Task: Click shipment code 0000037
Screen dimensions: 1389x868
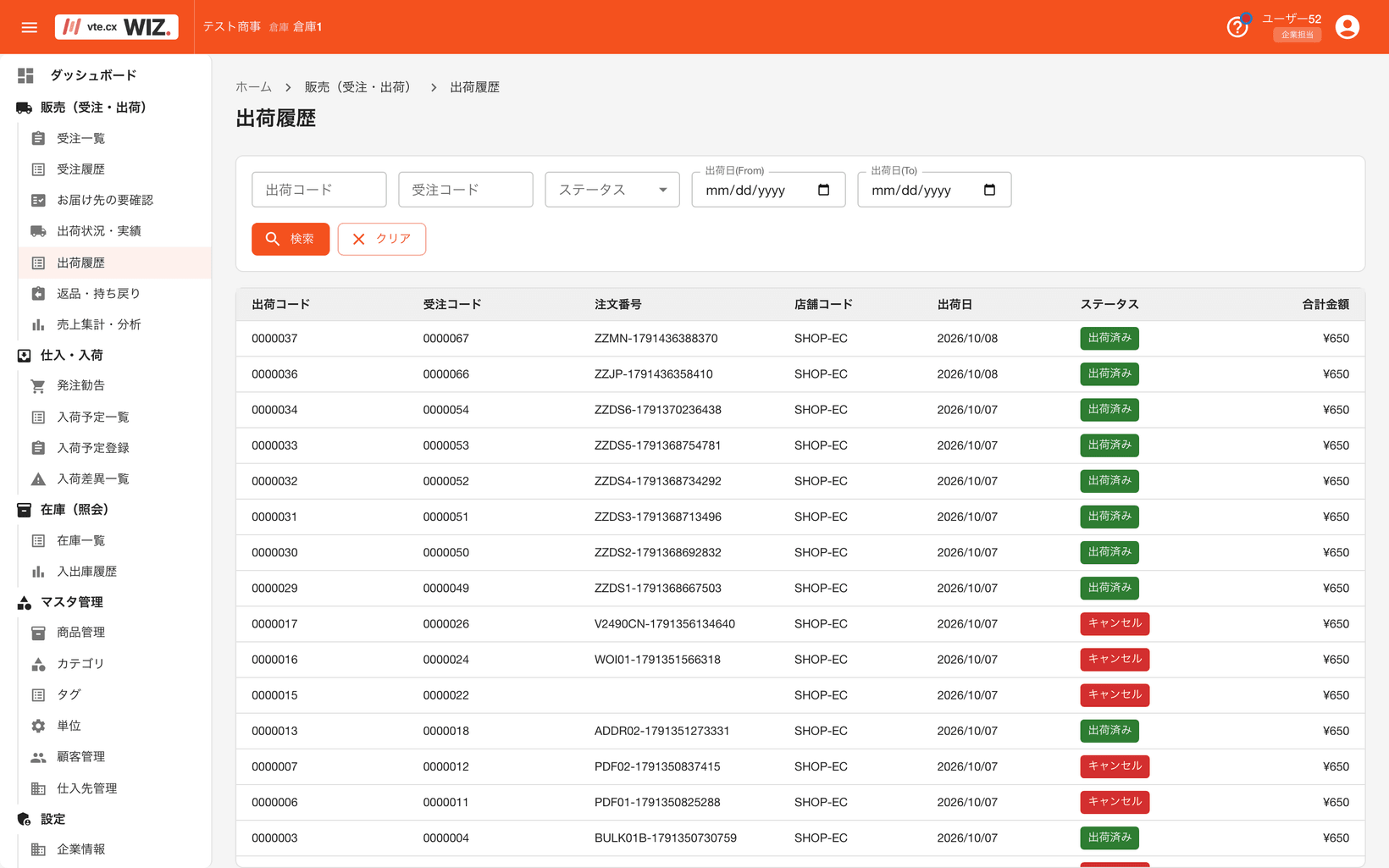Action: tap(274, 339)
